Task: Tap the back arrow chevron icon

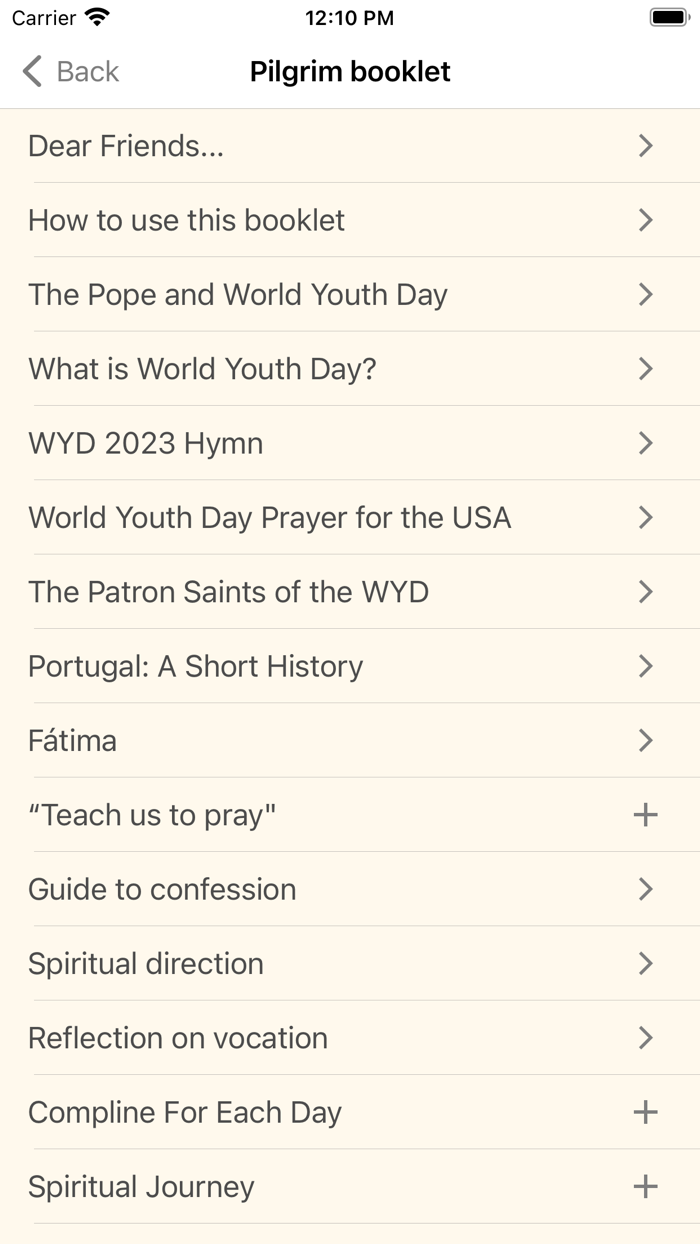Action: (x=30, y=71)
